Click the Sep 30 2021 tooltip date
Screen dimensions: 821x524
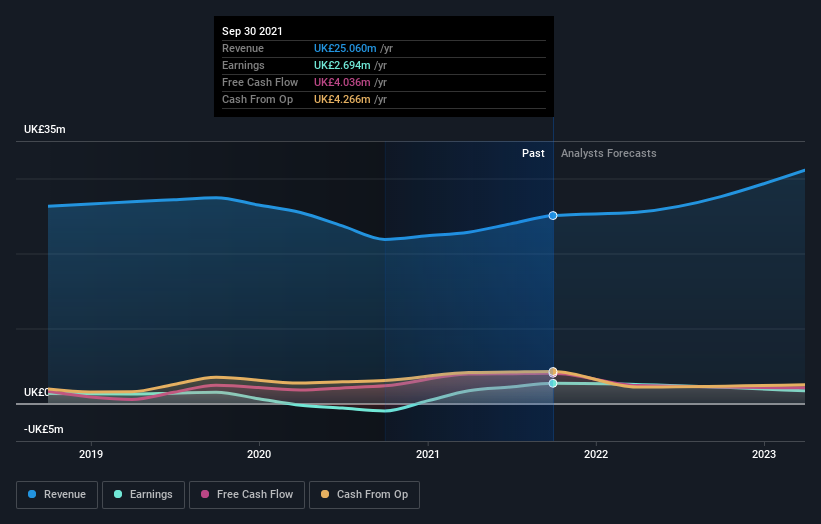(x=252, y=31)
